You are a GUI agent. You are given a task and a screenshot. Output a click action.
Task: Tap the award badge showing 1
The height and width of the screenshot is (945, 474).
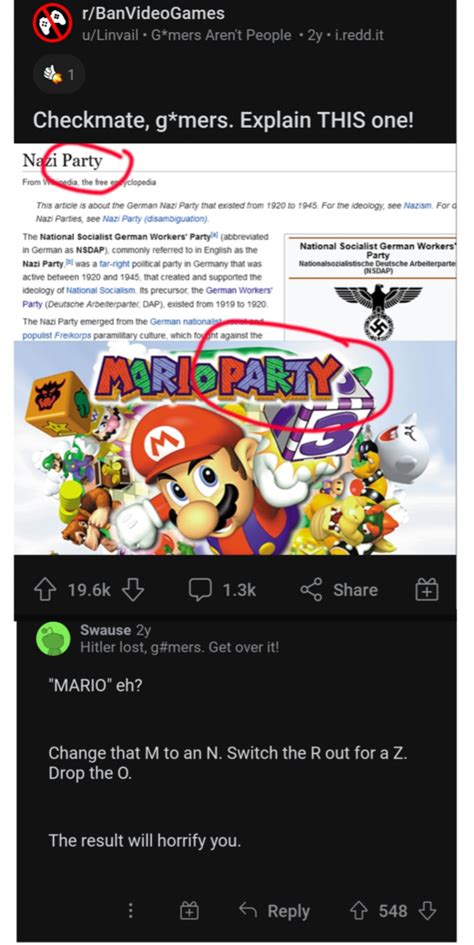(x=59, y=75)
